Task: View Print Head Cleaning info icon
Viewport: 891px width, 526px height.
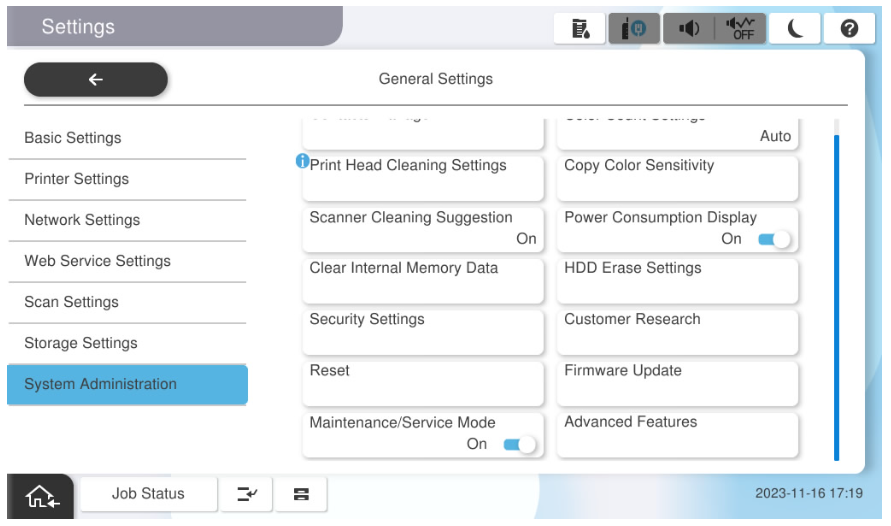Action: point(302,163)
